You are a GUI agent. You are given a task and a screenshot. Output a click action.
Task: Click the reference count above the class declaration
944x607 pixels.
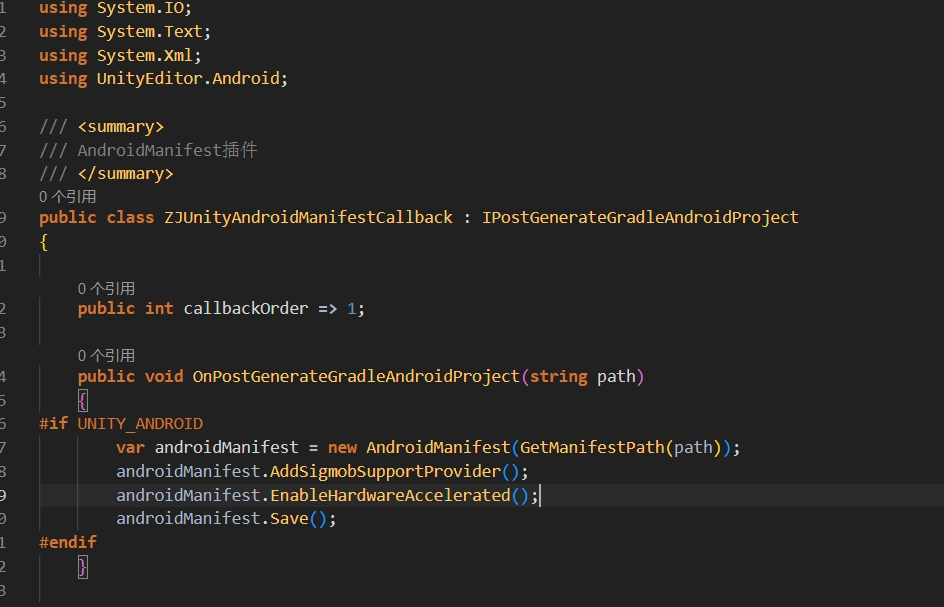(67, 197)
